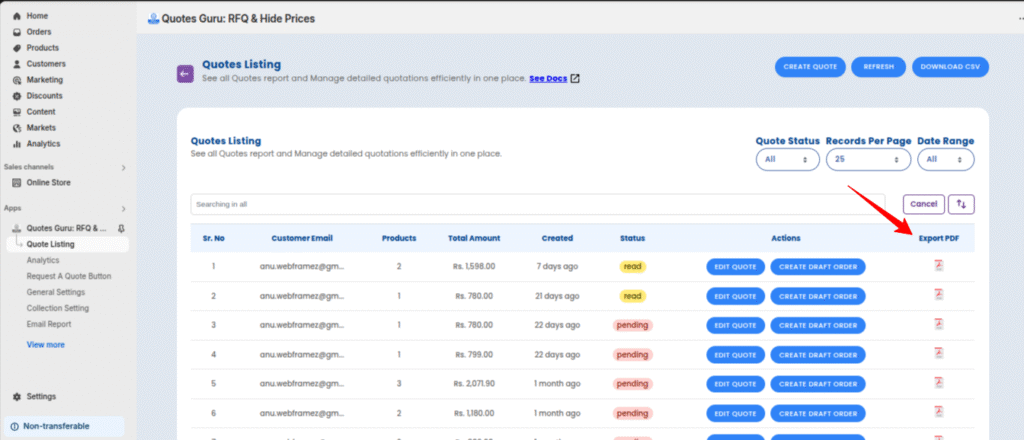Click the Cancel search button
The height and width of the screenshot is (440, 1024).
pyautogui.click(x=923, y=204)
